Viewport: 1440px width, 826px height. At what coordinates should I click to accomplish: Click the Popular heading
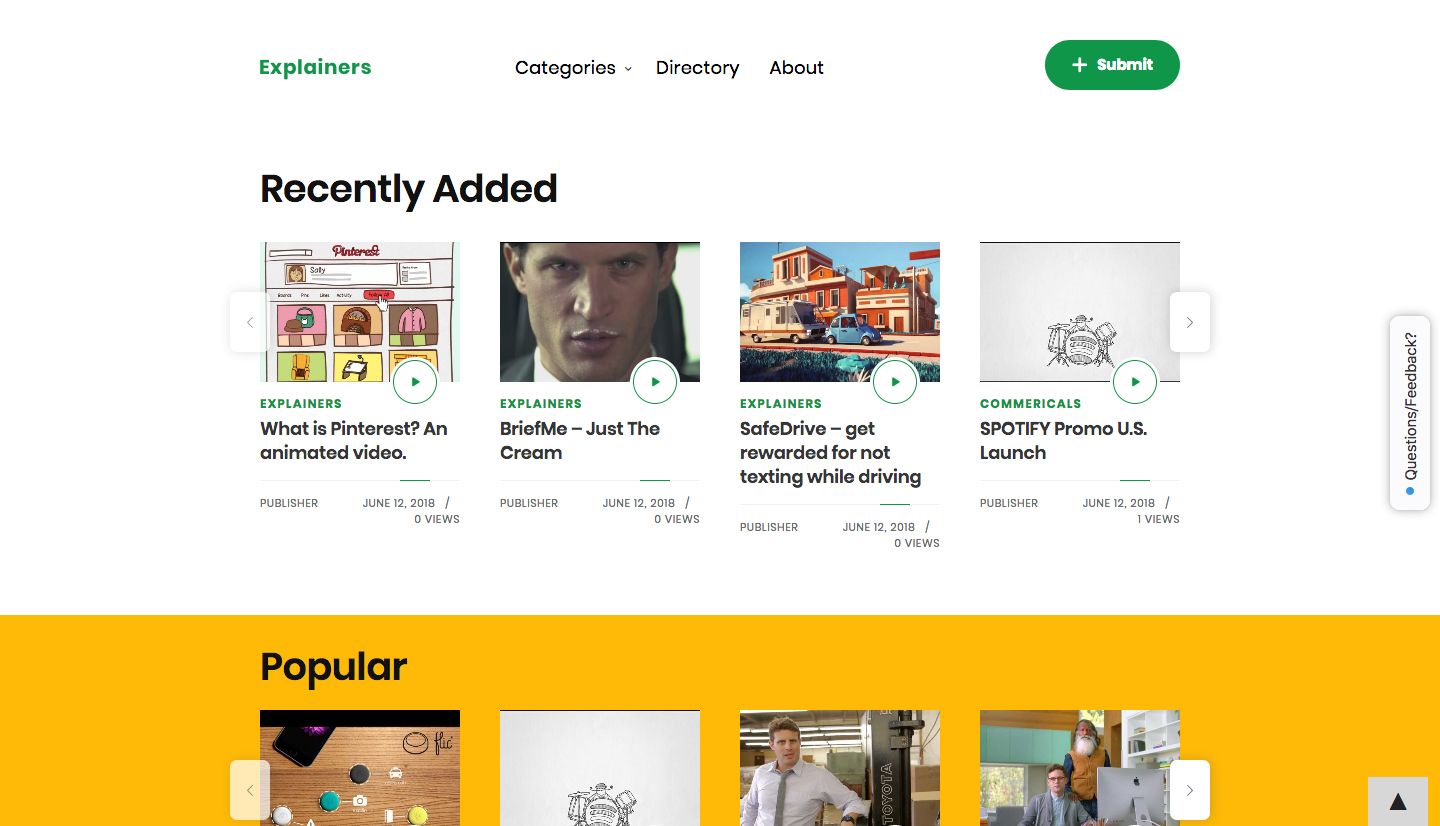coord(334,667)
